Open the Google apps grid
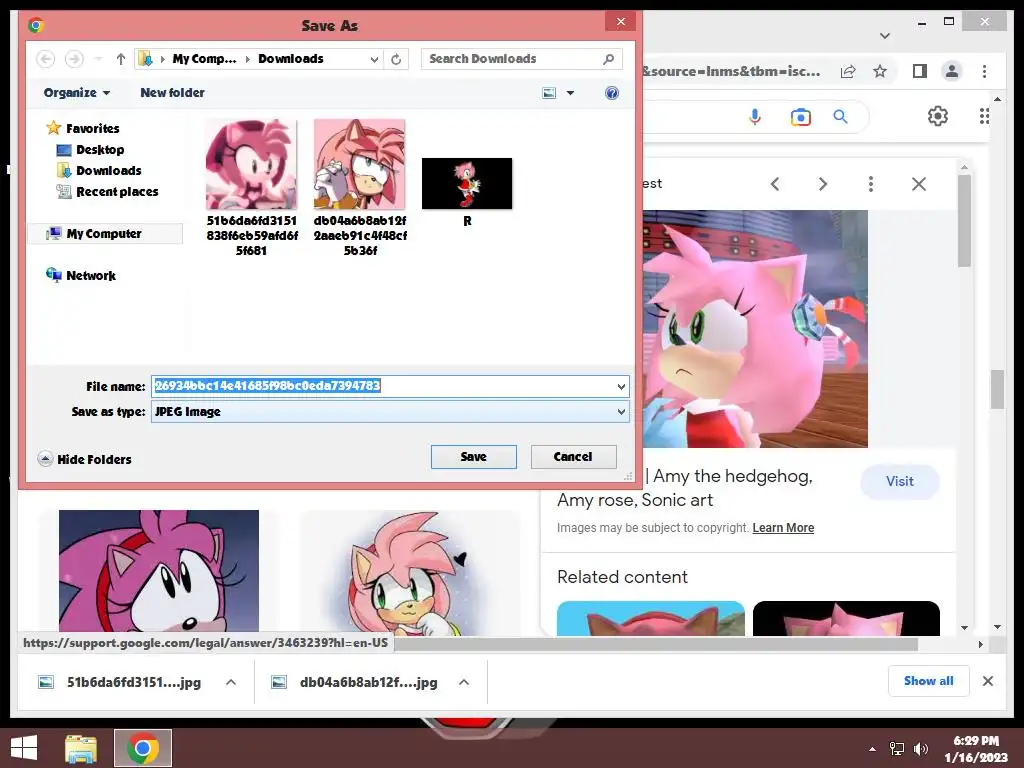Screen dimensions: 1024x768 point(984,116)
